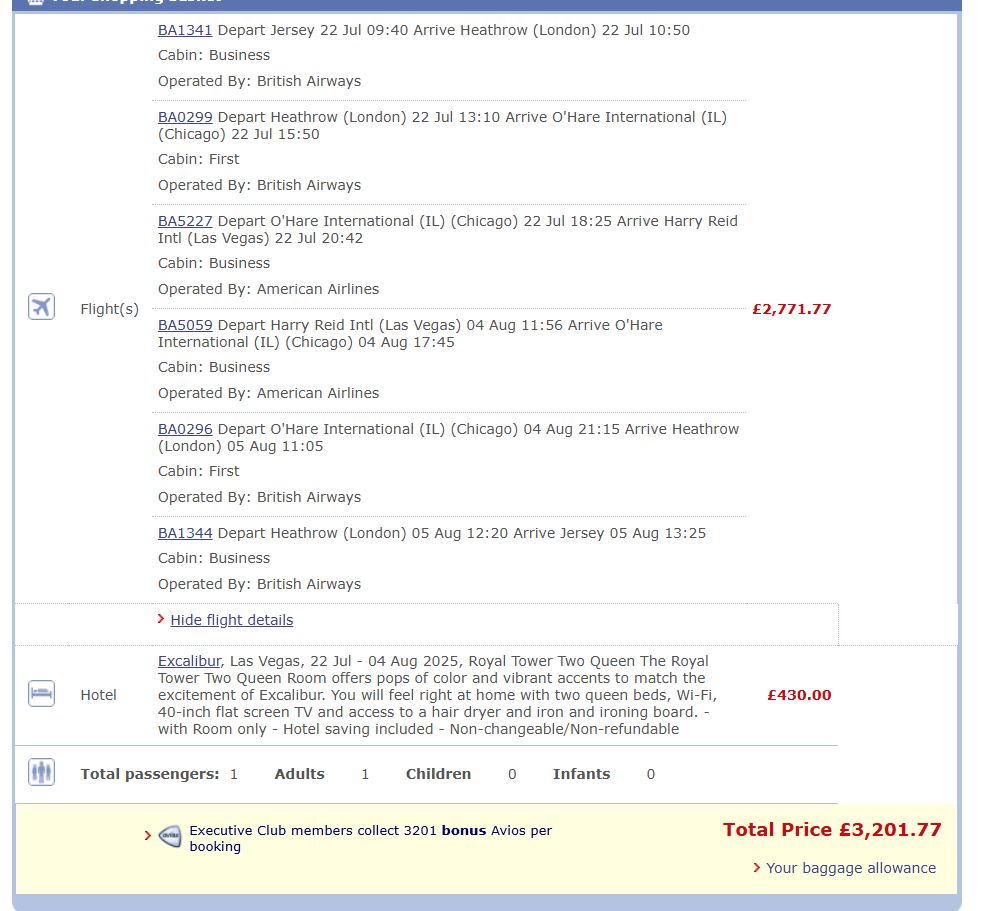
Task: Click the passengers people icon
Action: 41,772
